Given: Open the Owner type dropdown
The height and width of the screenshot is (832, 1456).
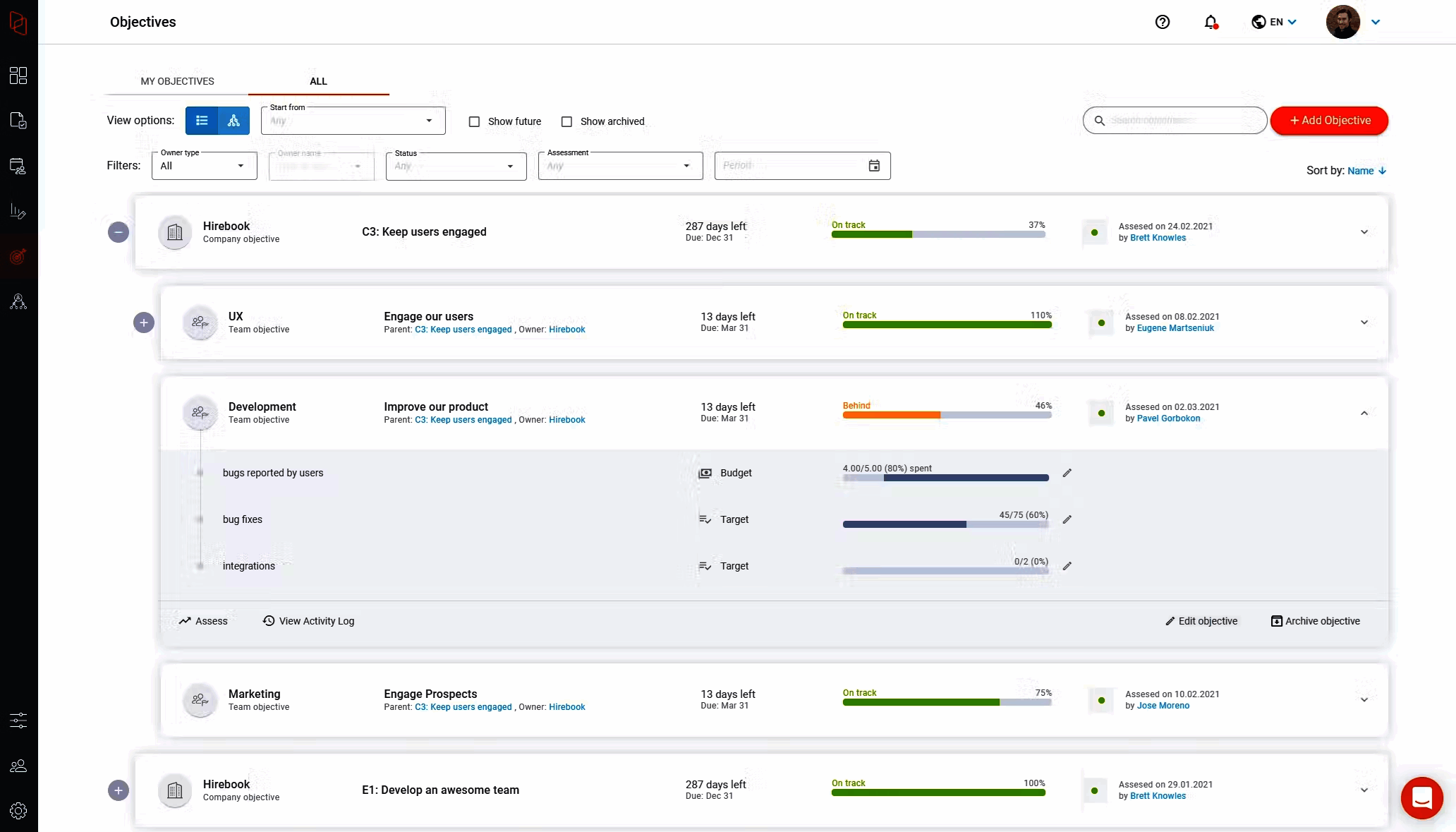Looking at the screenshot, I should tap(204, 167).
